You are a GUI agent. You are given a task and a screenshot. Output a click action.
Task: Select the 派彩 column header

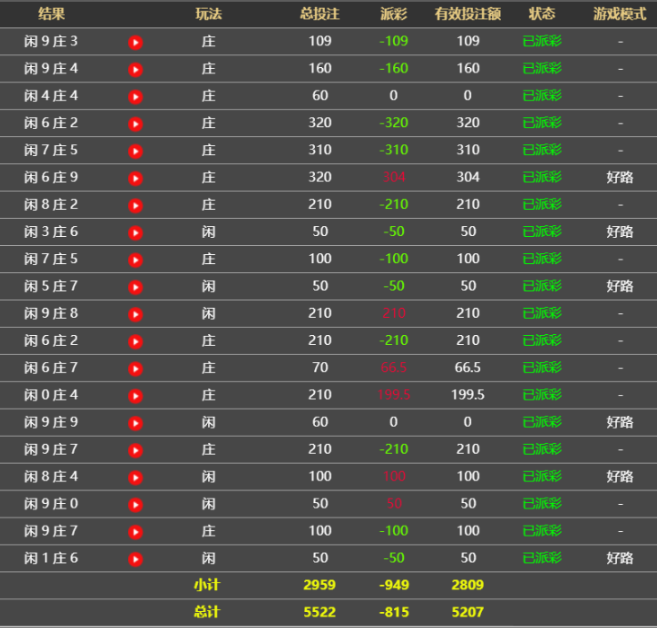point(394,14)
